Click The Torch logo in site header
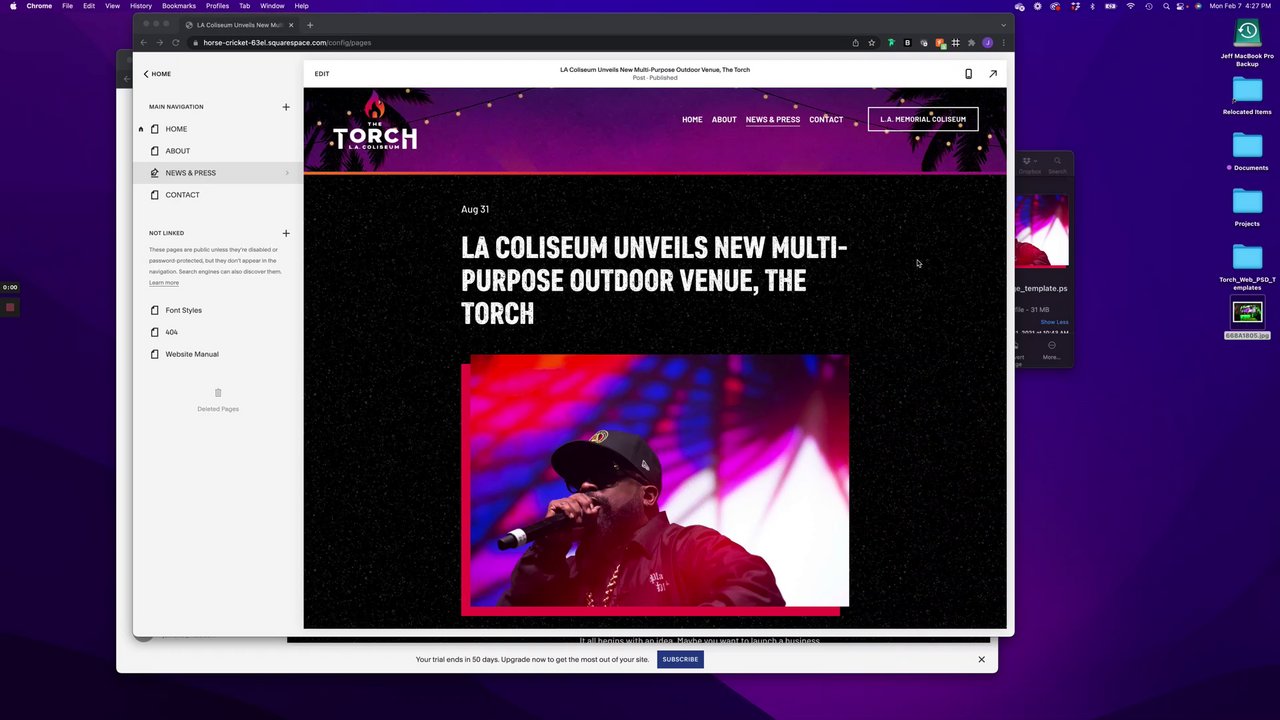 click(375, 123)
